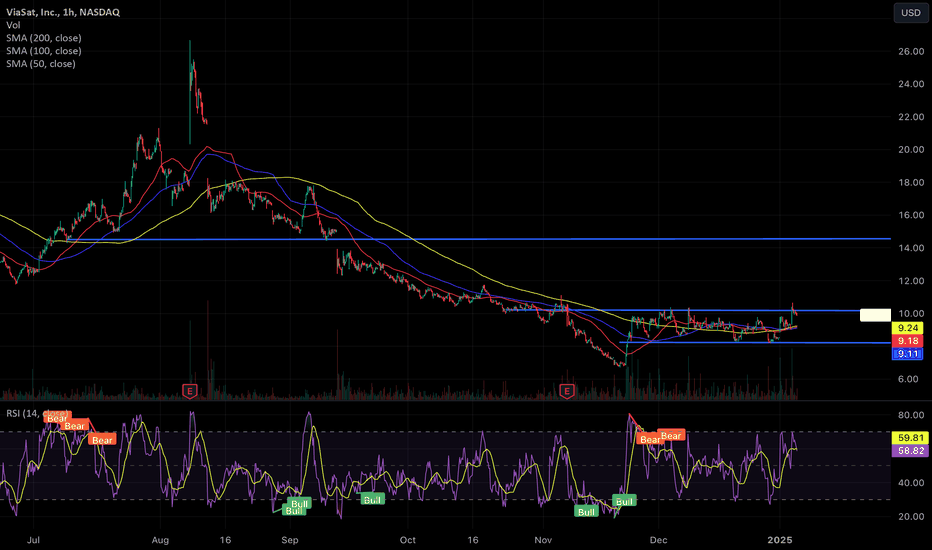Click the 6.00 price axis label
Image resolution: width=932 pixels, height=550 pixels.
click(908, 379)
